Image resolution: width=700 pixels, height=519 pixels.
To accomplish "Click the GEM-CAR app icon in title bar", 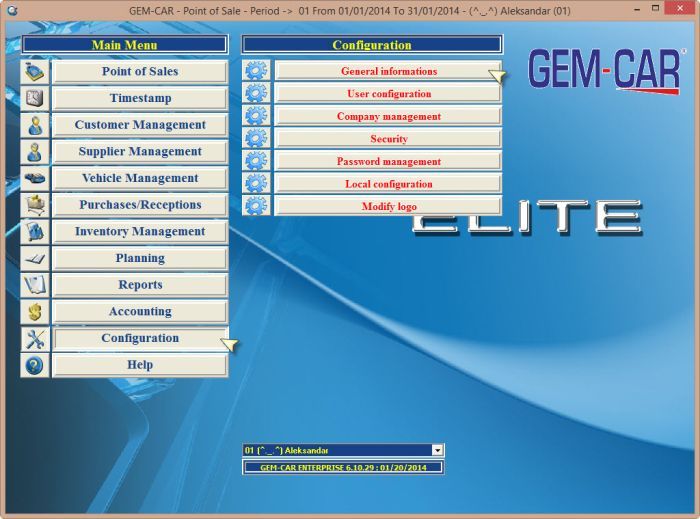I will click(12, 10).
